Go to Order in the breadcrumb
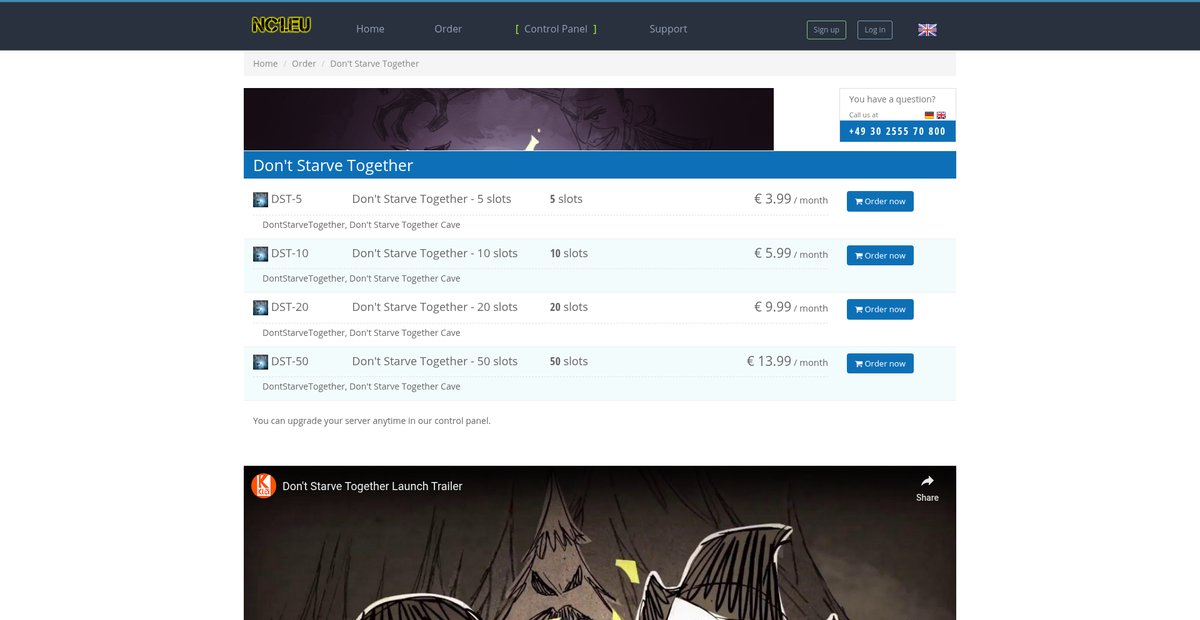This screenshot has height=620, width=1200. pos(304,64)
